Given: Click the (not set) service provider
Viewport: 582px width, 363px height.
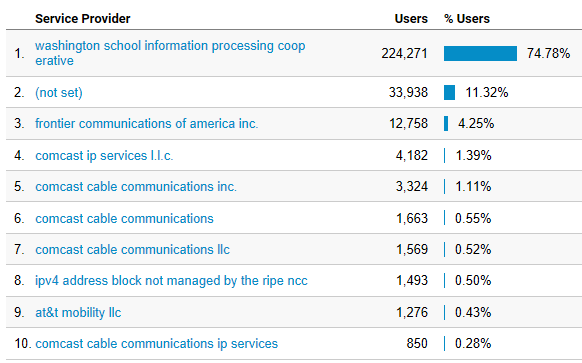Looking at the screenshot, I should [x=59, y=92].
